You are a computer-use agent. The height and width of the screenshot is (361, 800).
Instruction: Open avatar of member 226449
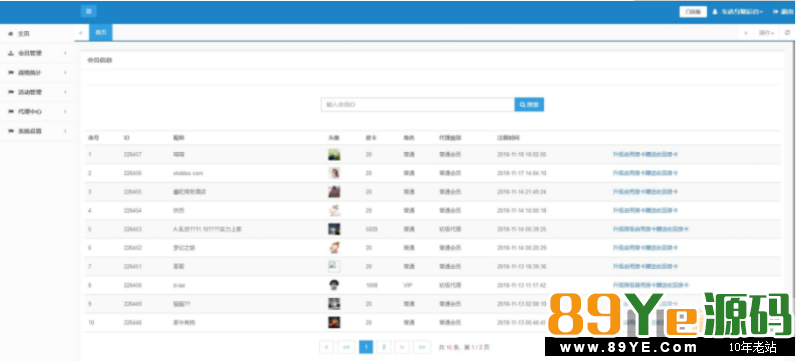334,304
